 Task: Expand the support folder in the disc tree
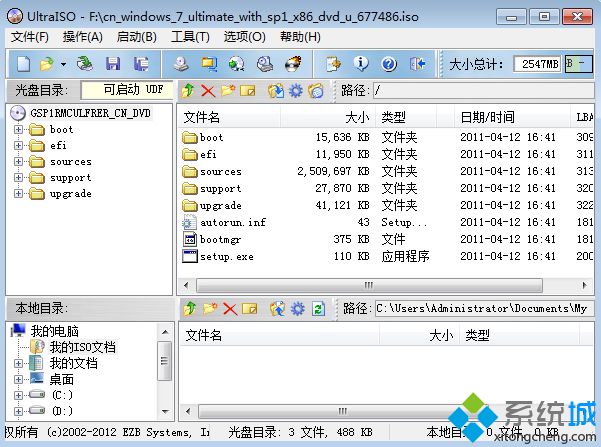tap(18, 177)
